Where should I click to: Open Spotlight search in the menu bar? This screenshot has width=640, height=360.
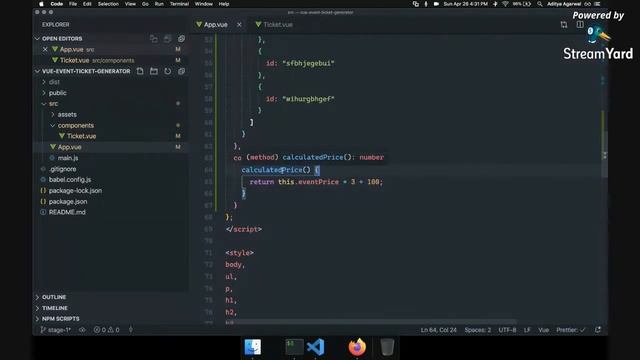(x=540, y=4)
